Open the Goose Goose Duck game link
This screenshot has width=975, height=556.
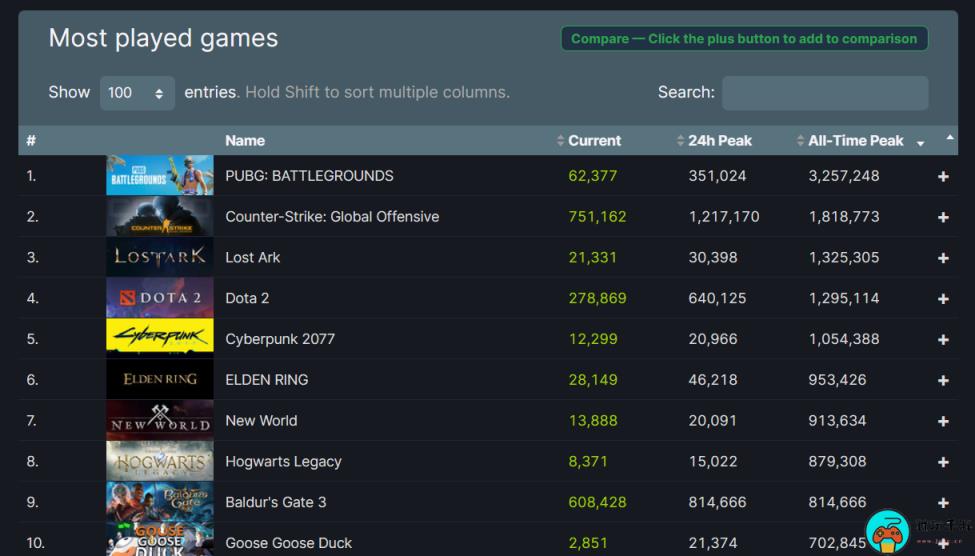(289, 543)
